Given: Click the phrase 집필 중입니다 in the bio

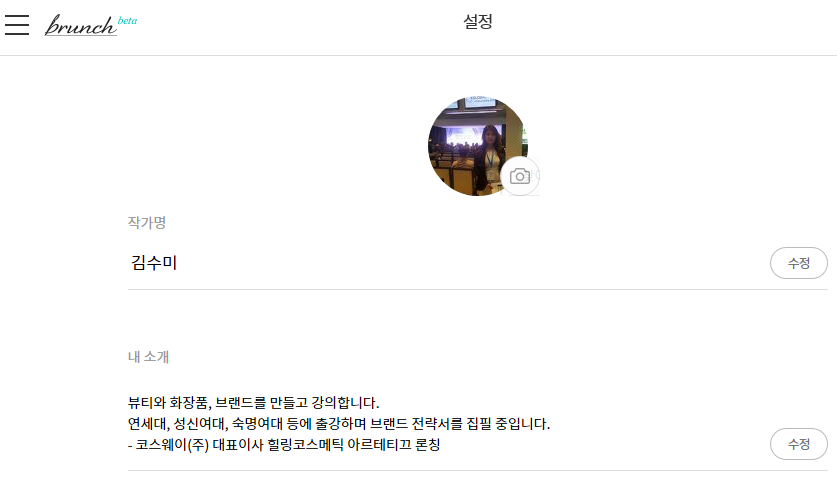Looking at the screenshot, I should (508, 424).
